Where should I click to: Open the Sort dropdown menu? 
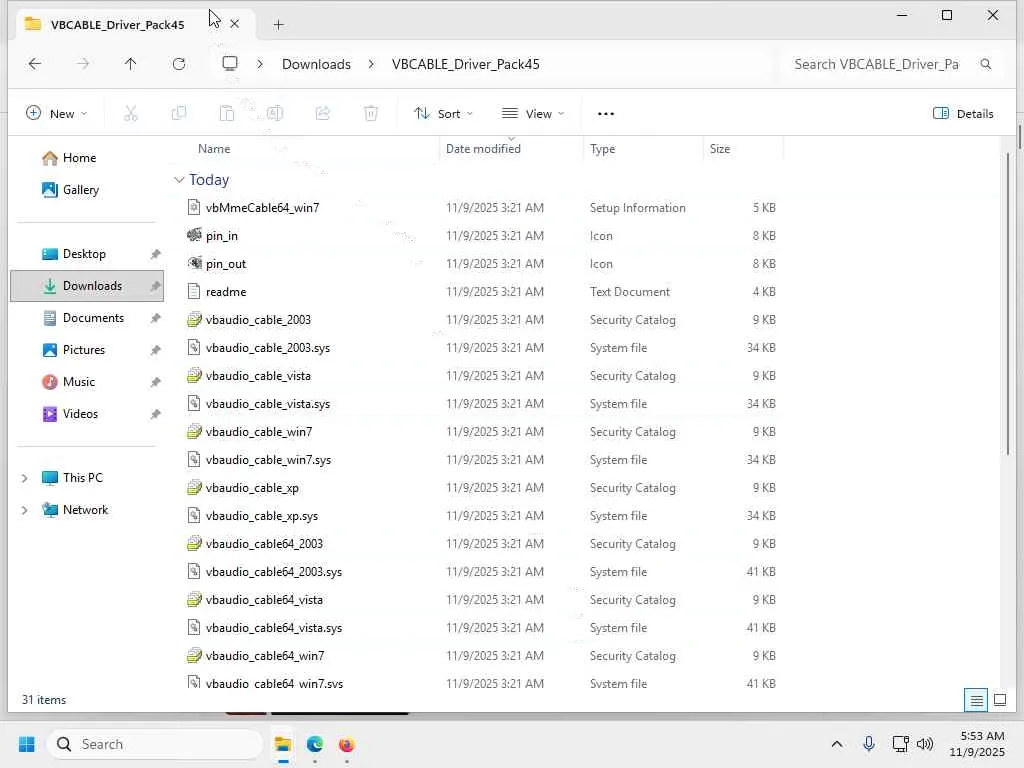pyautogui.click(x=444, y=114)
